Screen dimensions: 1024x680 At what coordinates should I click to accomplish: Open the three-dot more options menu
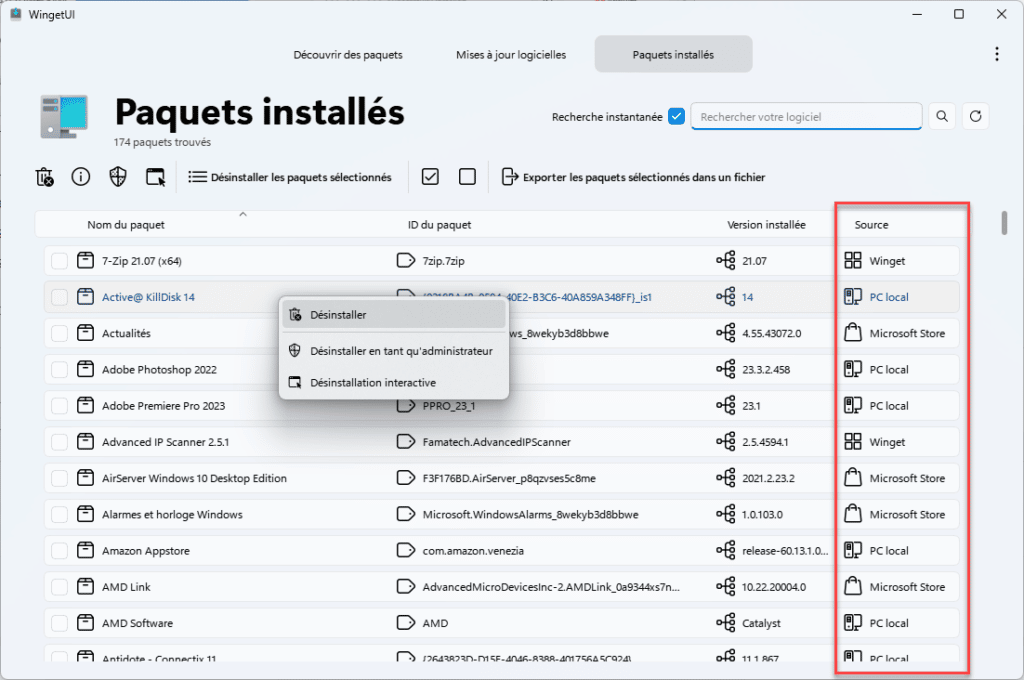click(997, 54)
